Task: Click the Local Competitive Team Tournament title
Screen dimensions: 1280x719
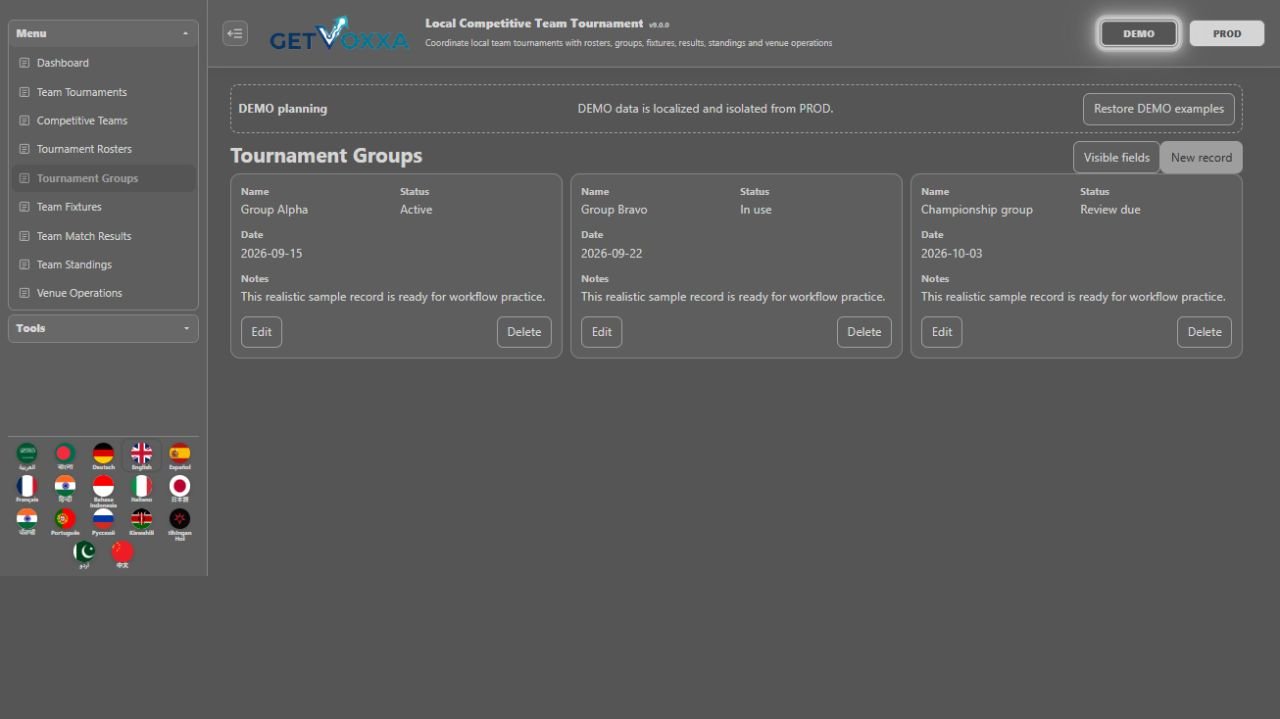Action: (x=534, y=23)
